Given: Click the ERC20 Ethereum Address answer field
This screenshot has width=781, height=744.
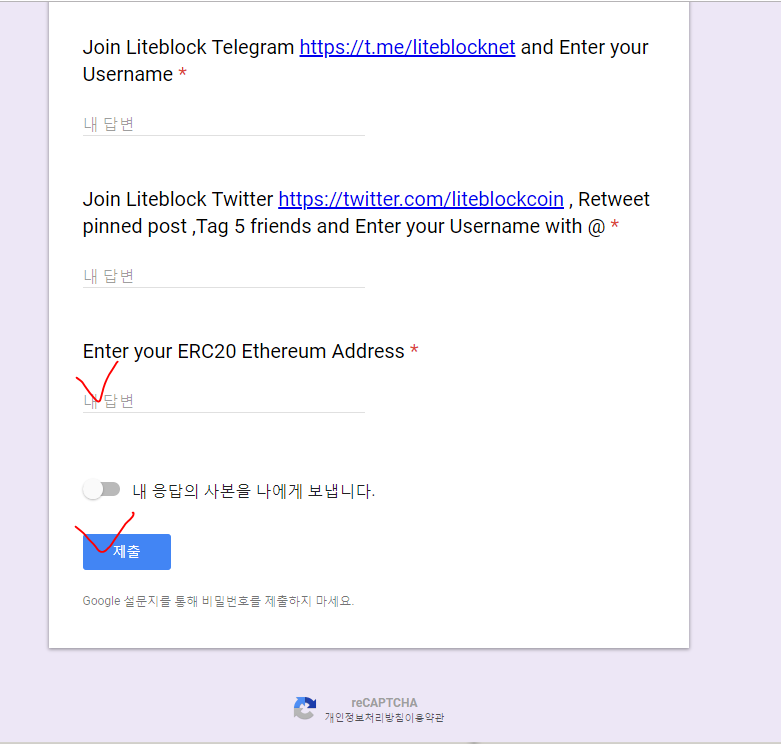Looking at the screenshot, I should point(224,401).
